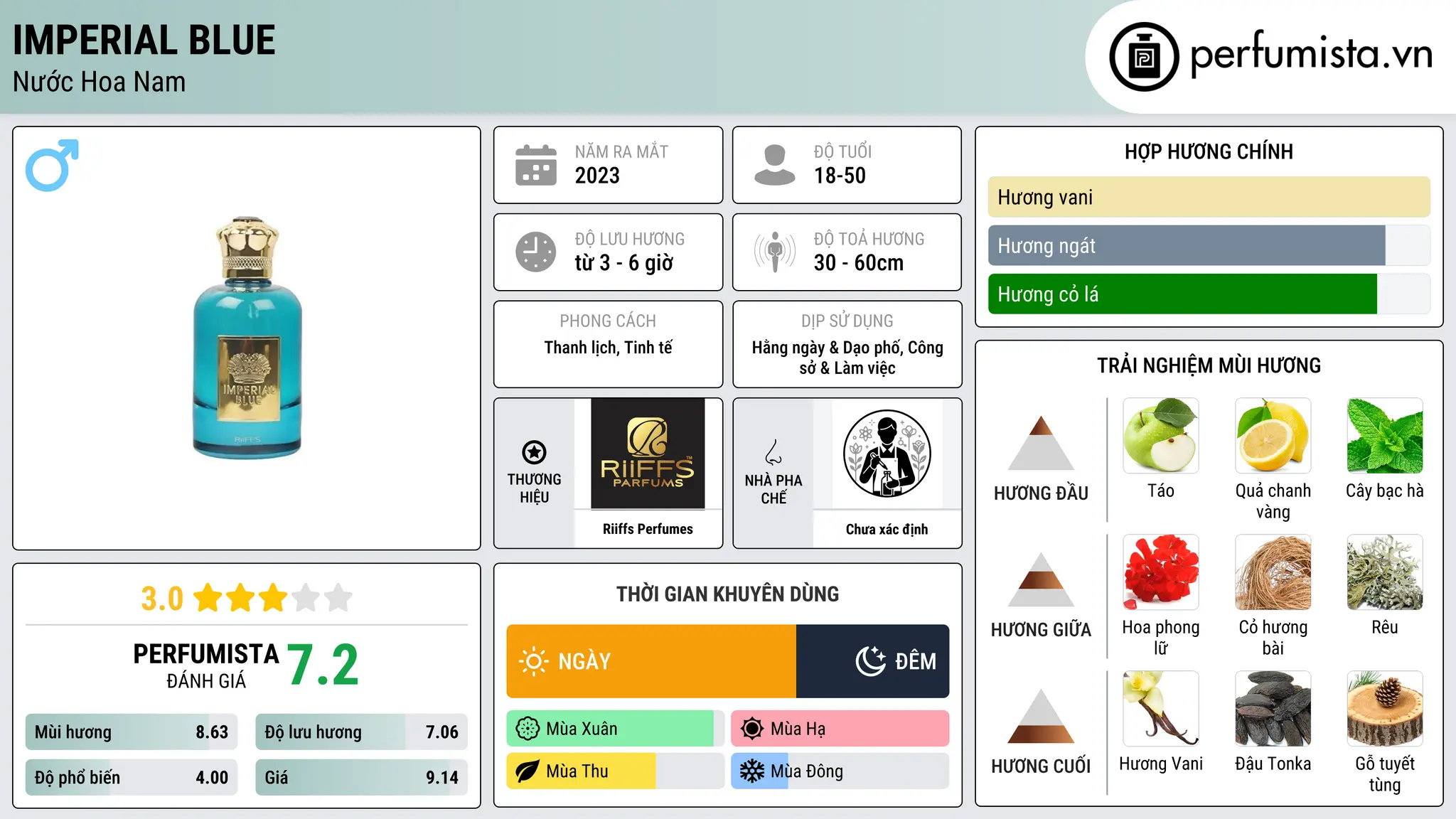Click the Riiffs Perfumes brand name
The width and height of the screenshot is (1456, 819).
click(648, 529)
